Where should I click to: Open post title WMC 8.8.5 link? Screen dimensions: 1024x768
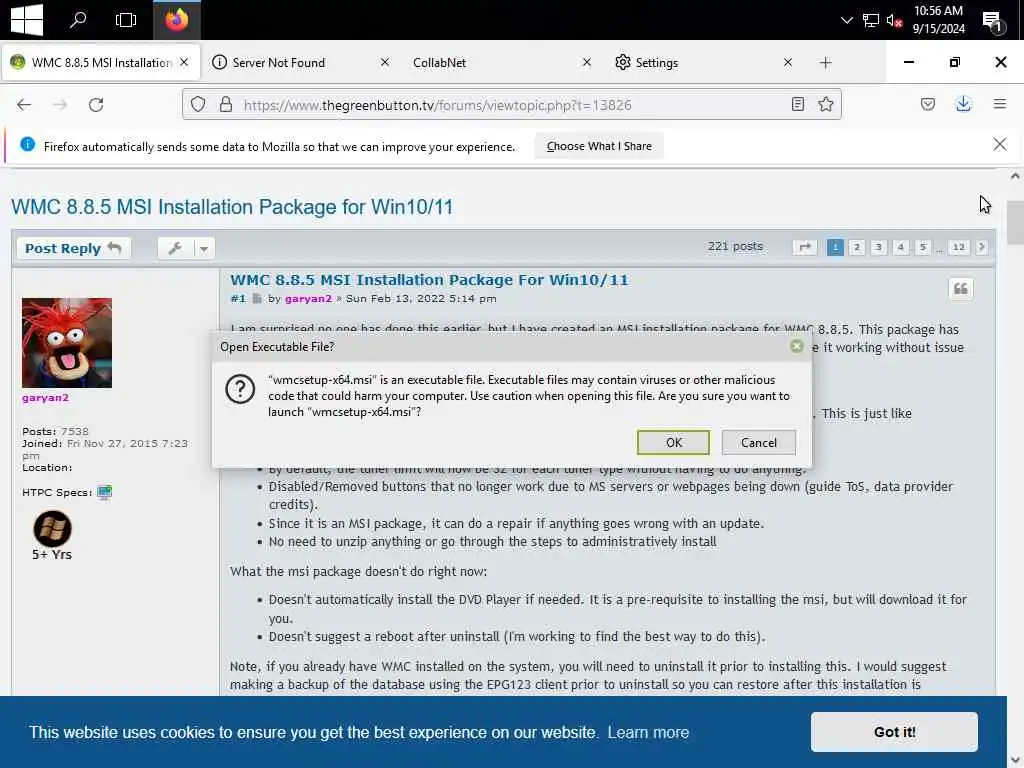pos(429,280)
